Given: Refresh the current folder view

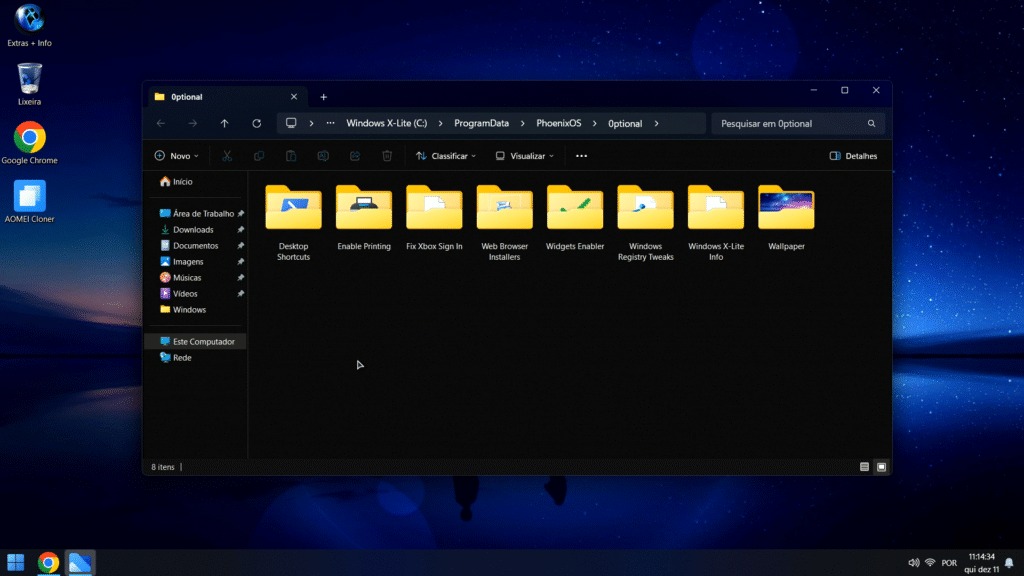Looking at the screenshot, I should point(257,124).
